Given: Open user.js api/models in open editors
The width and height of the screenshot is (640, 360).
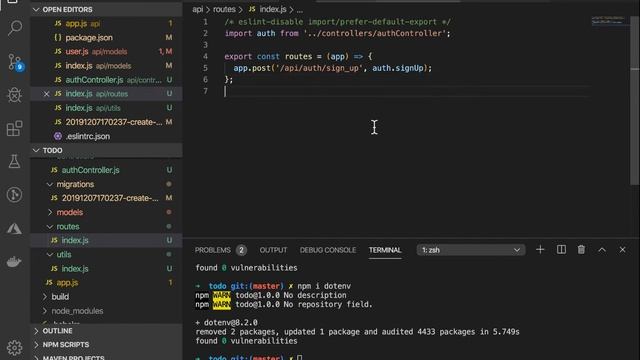Looking at the screenshot, I should pos(106,52).
